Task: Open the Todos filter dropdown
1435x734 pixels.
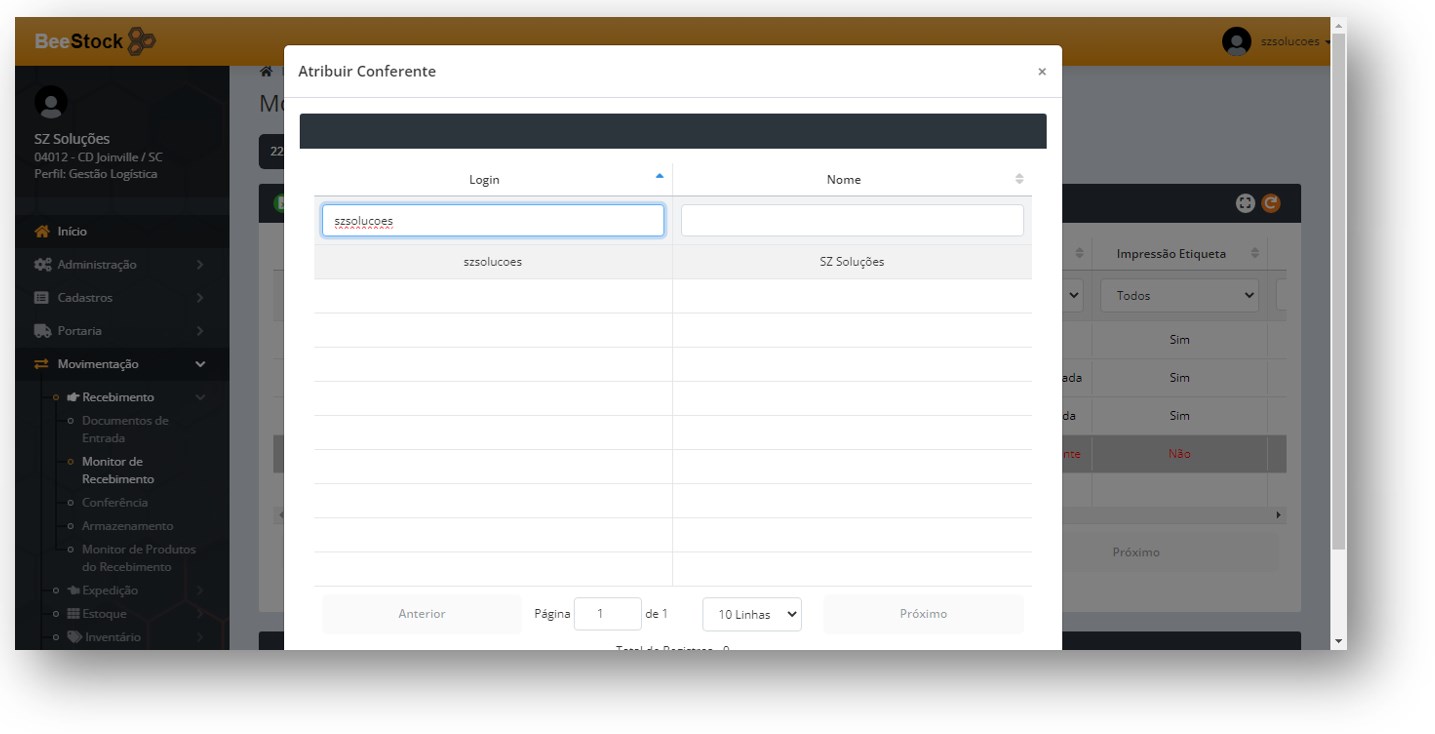Action: click(1179, 296)
